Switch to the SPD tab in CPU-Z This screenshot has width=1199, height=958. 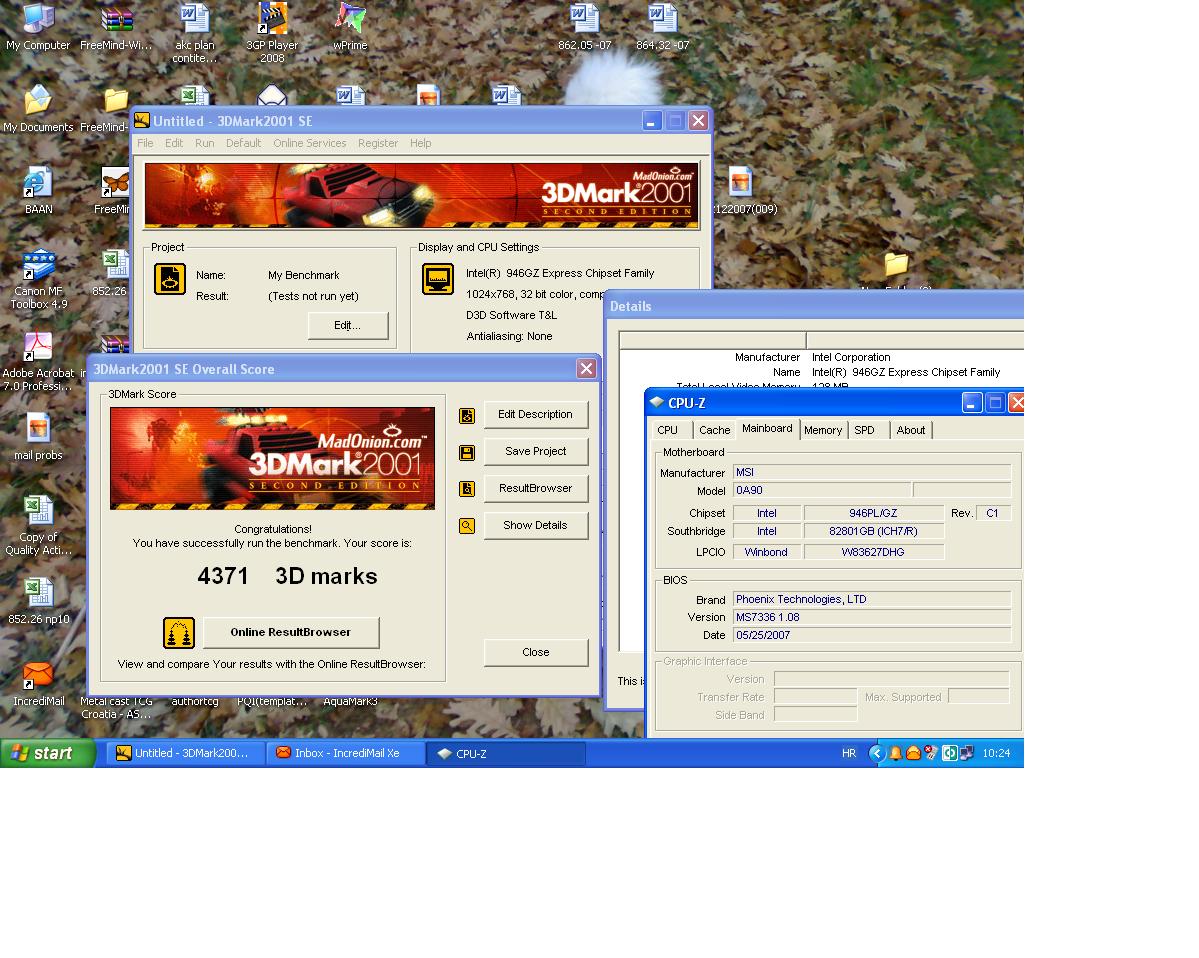(864, 430)
